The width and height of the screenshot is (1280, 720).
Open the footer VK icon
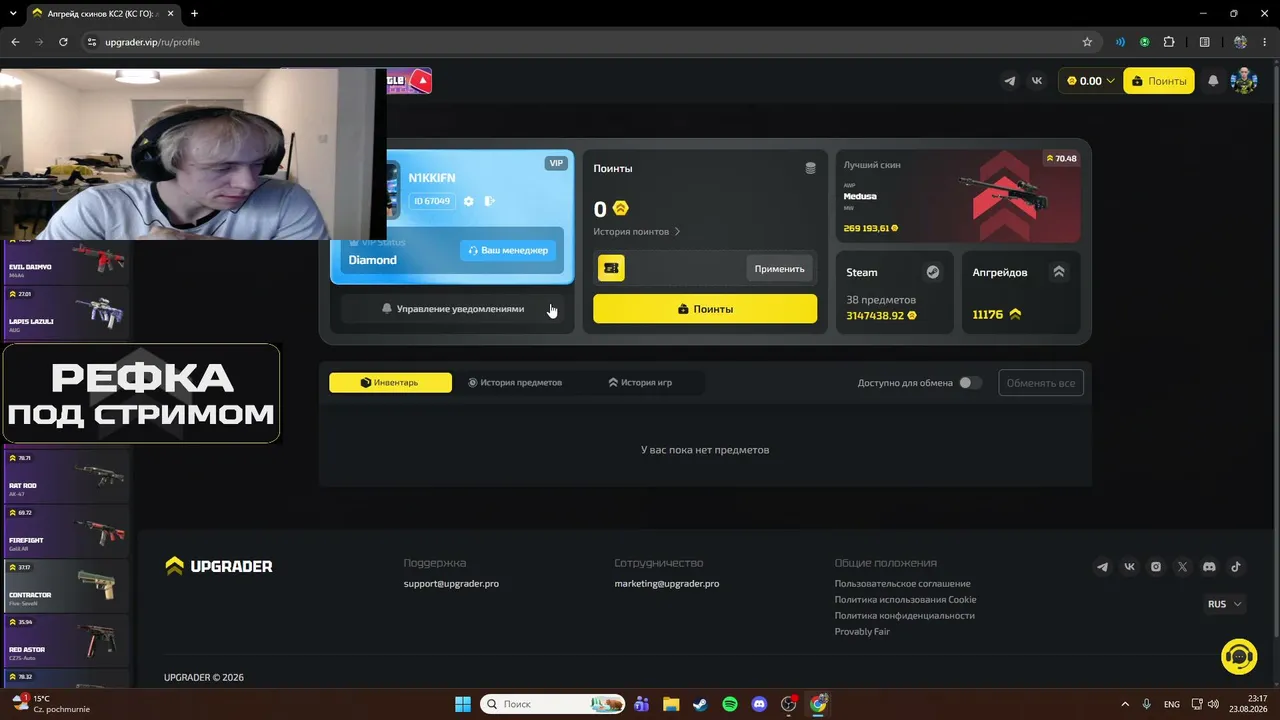[1130, 567]
